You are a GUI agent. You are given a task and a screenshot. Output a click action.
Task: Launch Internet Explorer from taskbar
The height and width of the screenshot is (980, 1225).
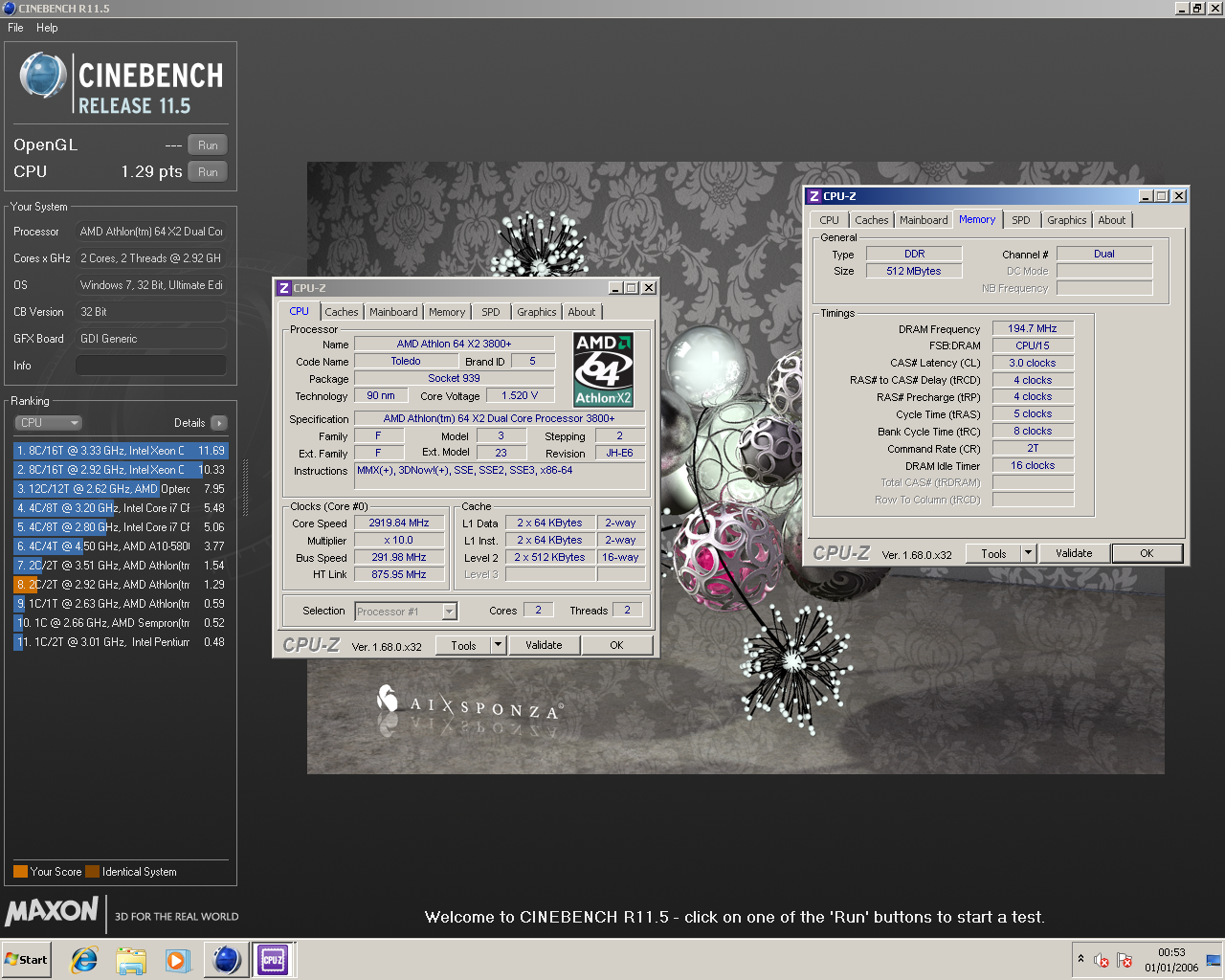pos(84,960)
